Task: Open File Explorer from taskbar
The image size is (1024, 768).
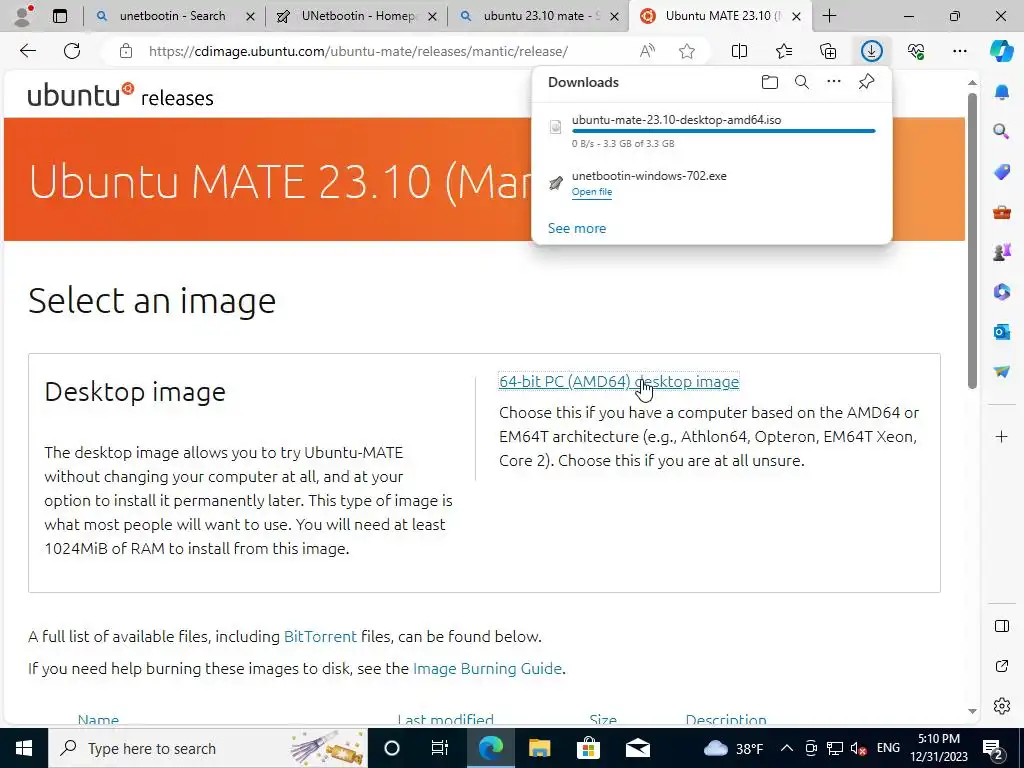Action: click(539, 748)
